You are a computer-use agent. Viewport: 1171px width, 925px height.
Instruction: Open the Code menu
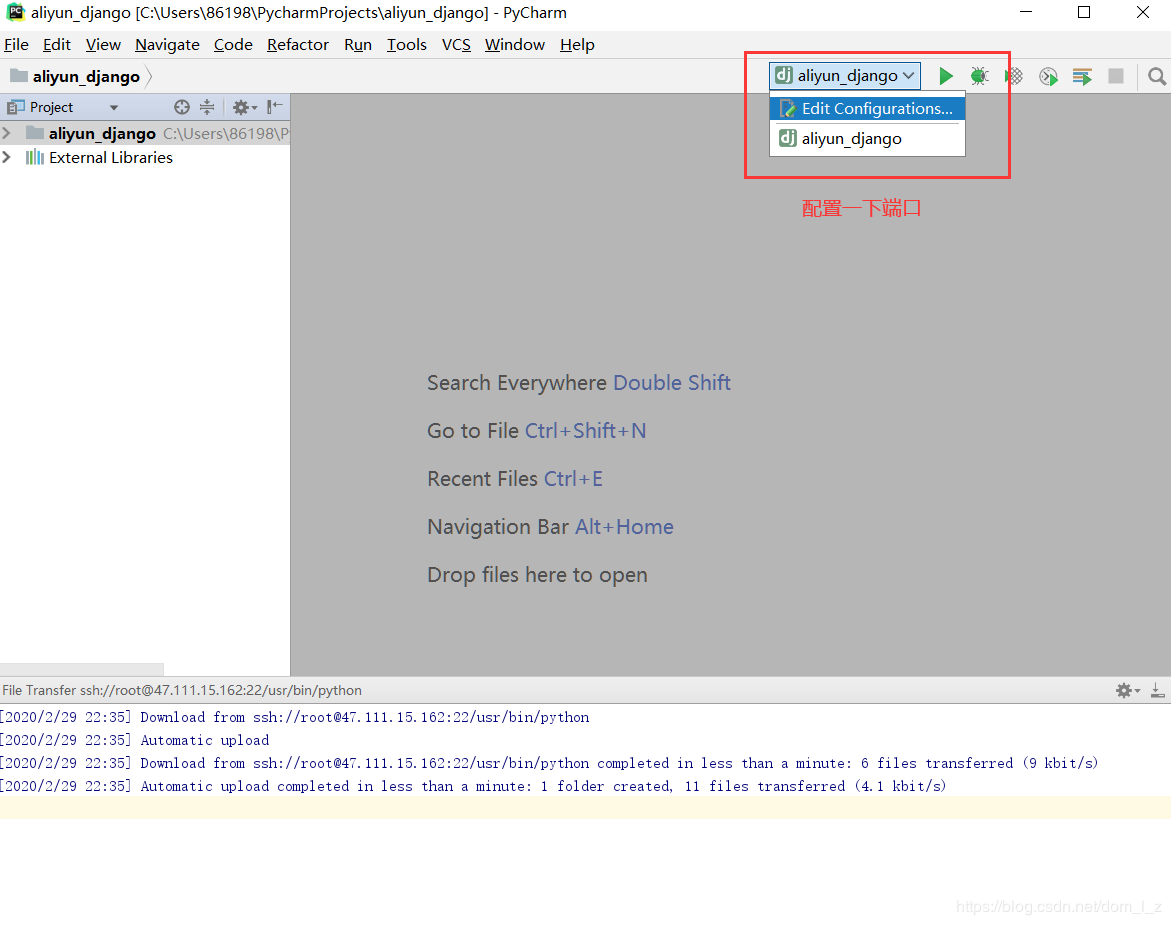click(233, 45)
